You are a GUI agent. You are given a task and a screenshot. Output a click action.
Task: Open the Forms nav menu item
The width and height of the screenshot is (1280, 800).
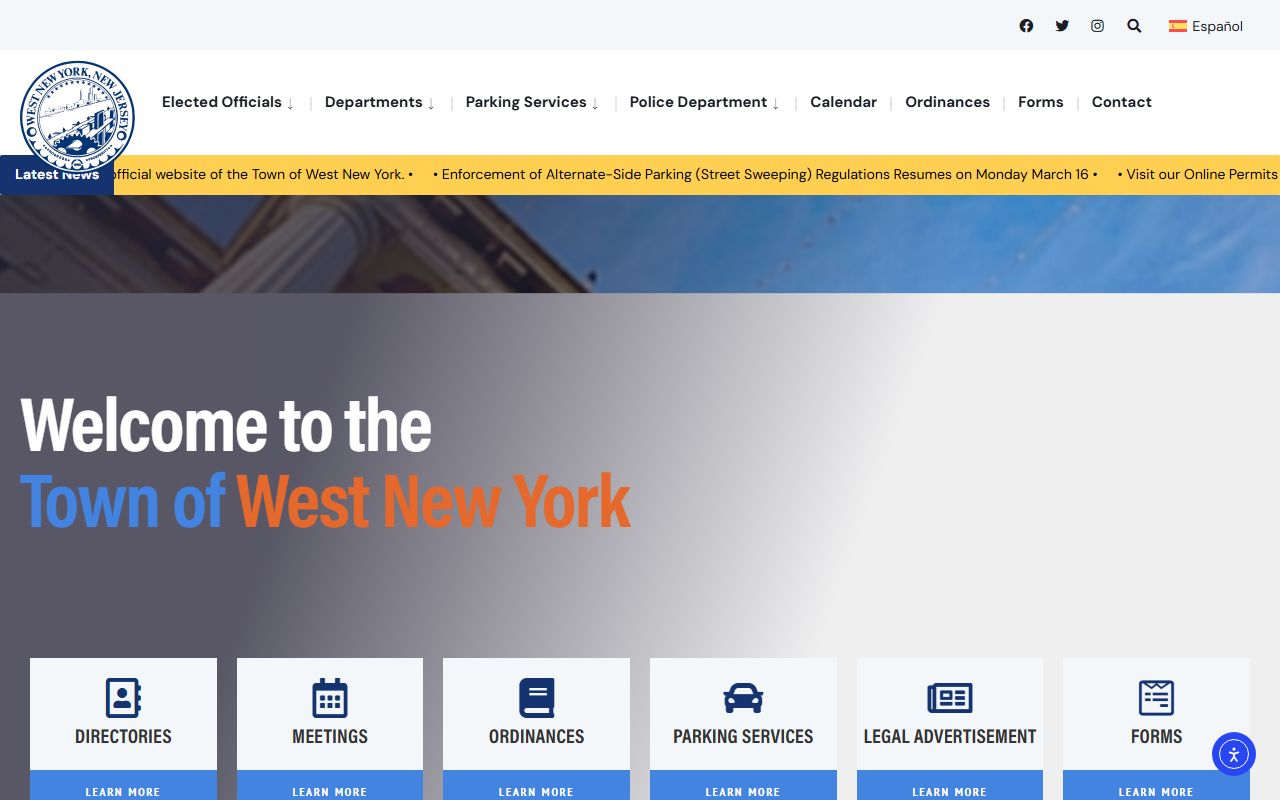1041,102
